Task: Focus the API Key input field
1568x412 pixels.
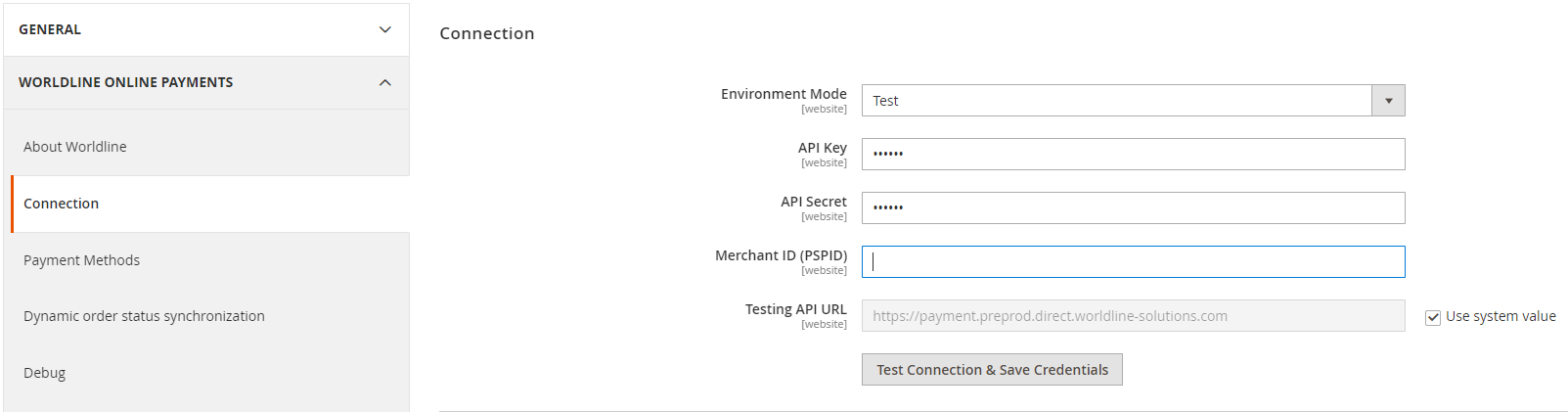Action: [1133, 155]
